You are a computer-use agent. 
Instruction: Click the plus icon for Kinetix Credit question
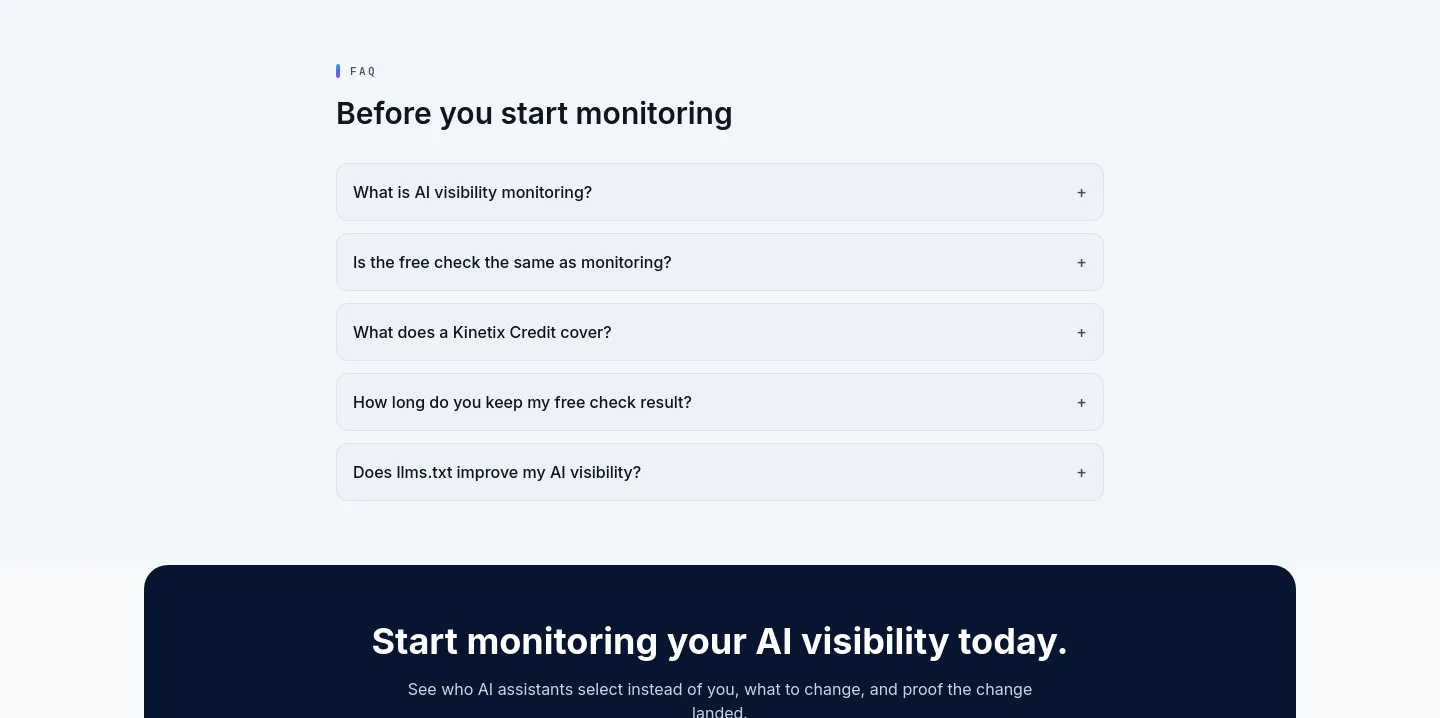click(x=1081, y=333)
